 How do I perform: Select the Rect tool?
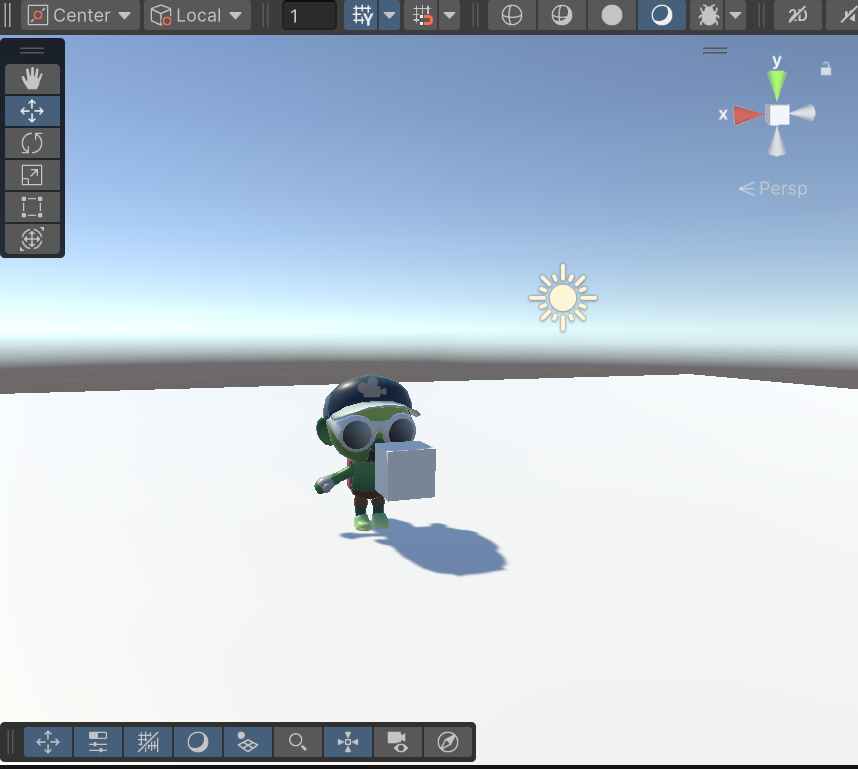point(32,207)
